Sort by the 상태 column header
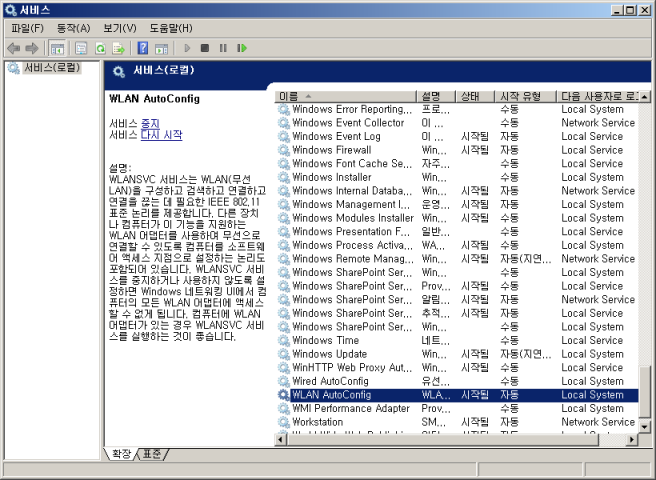 click(x=475, y=97)
